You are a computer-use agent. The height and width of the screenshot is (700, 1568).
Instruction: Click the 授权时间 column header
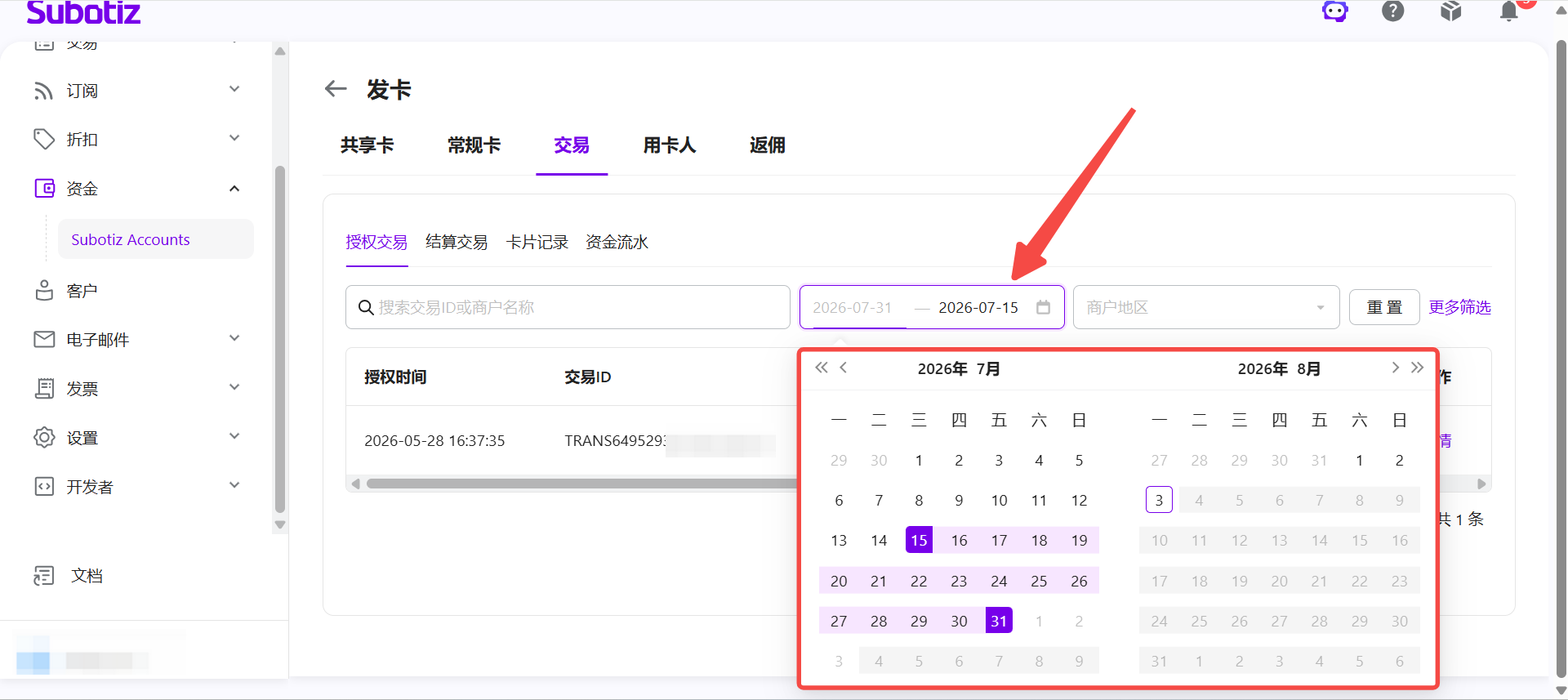(x=395, y=377)
